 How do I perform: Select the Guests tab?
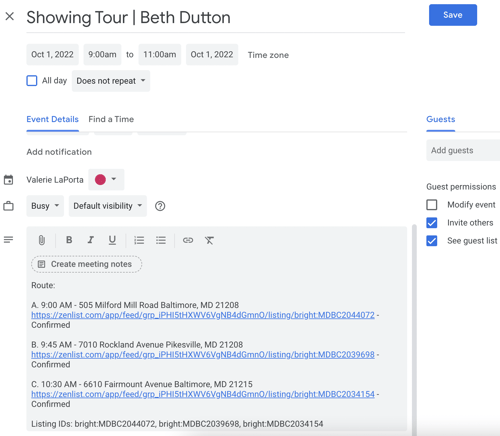441,119
